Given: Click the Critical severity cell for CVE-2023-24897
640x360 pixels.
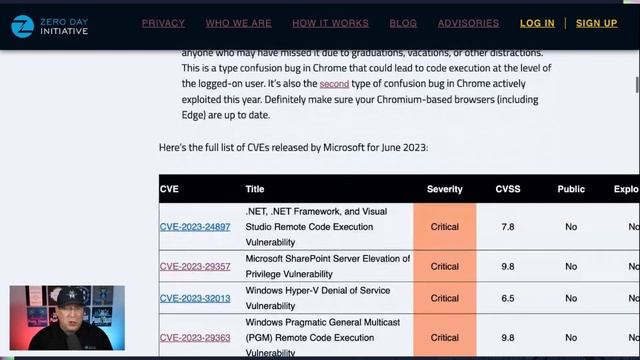Looking at the screenshot, I should 444,227.
